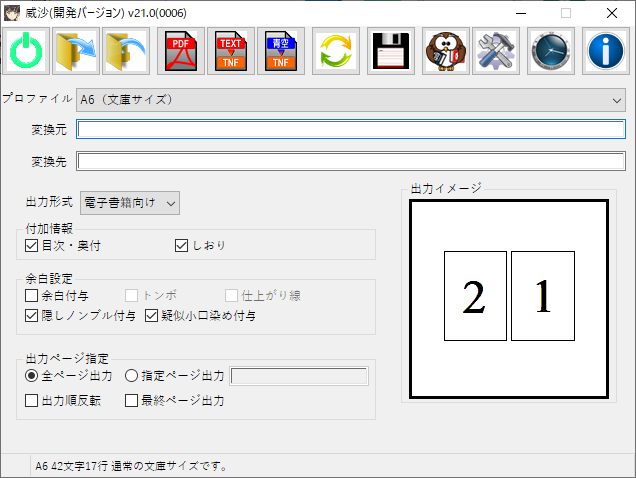
Task: Focus the 変換先 input field
Action: pos(351,161)
